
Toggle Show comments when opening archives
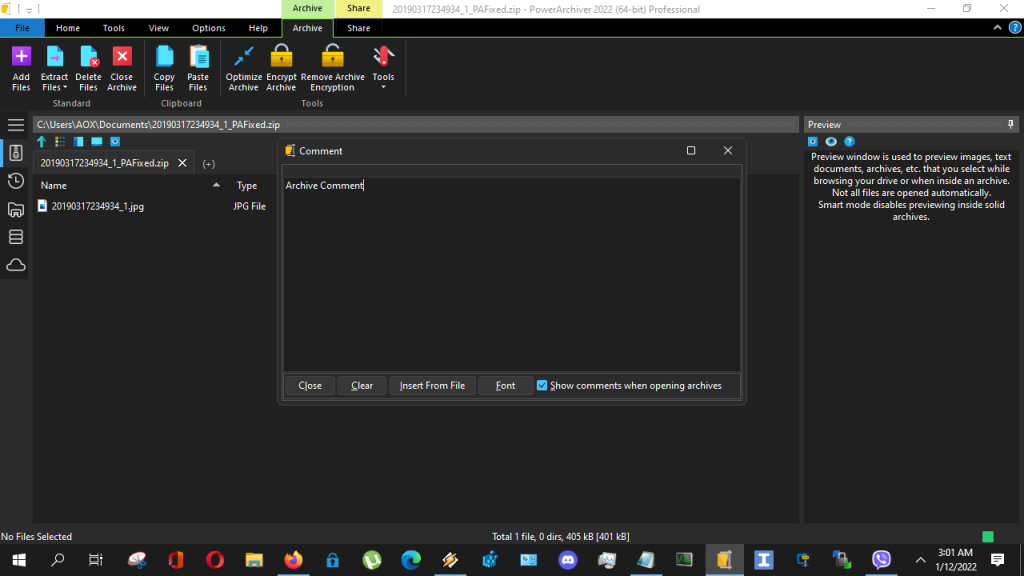[542, 385]
